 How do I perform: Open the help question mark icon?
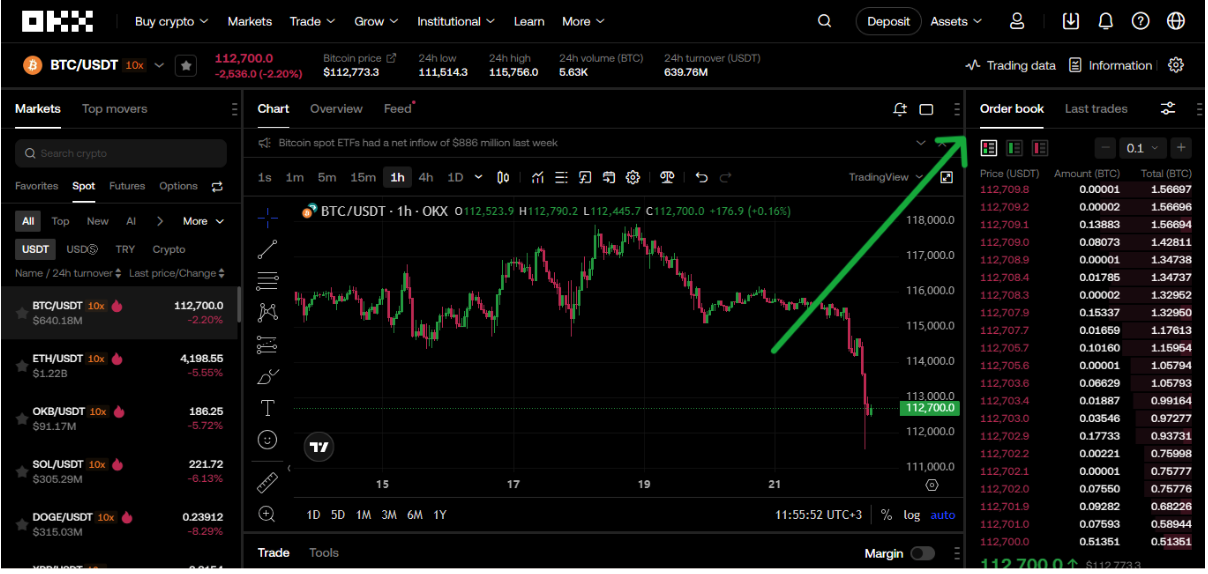[1140, 21]
